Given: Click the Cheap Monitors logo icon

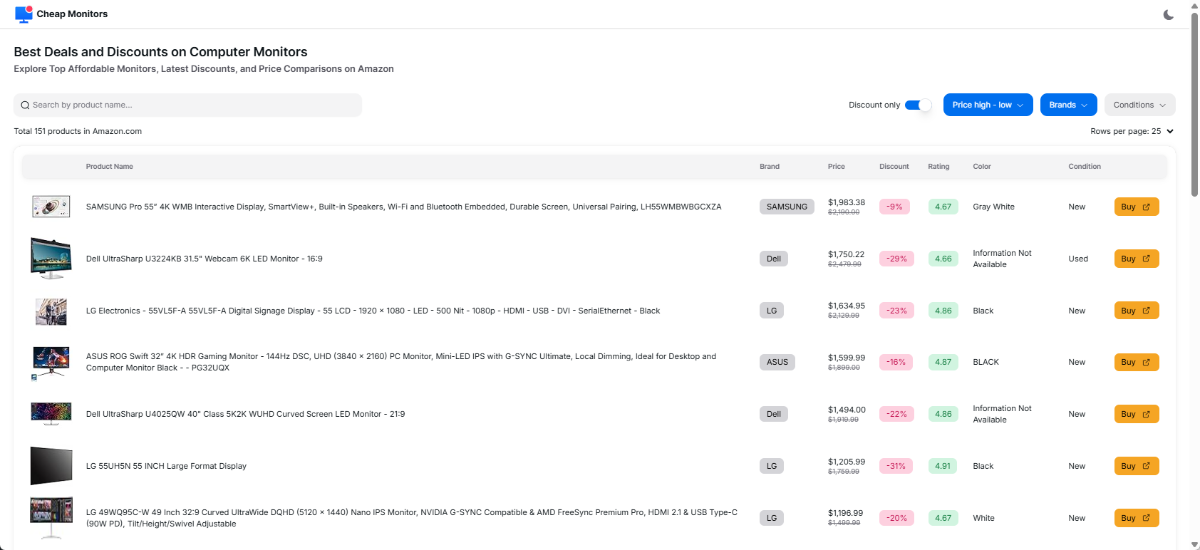Looking at the screenshot, I should [x=23, y=14].
